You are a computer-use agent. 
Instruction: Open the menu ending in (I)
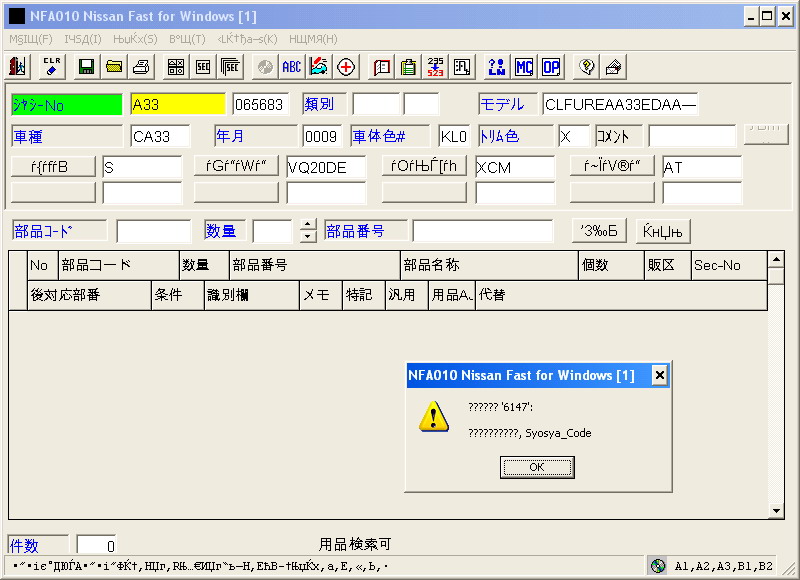point(83,39)
